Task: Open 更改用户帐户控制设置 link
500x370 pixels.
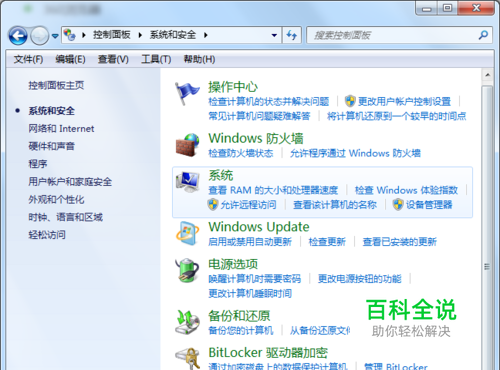Action: point(404,101)
